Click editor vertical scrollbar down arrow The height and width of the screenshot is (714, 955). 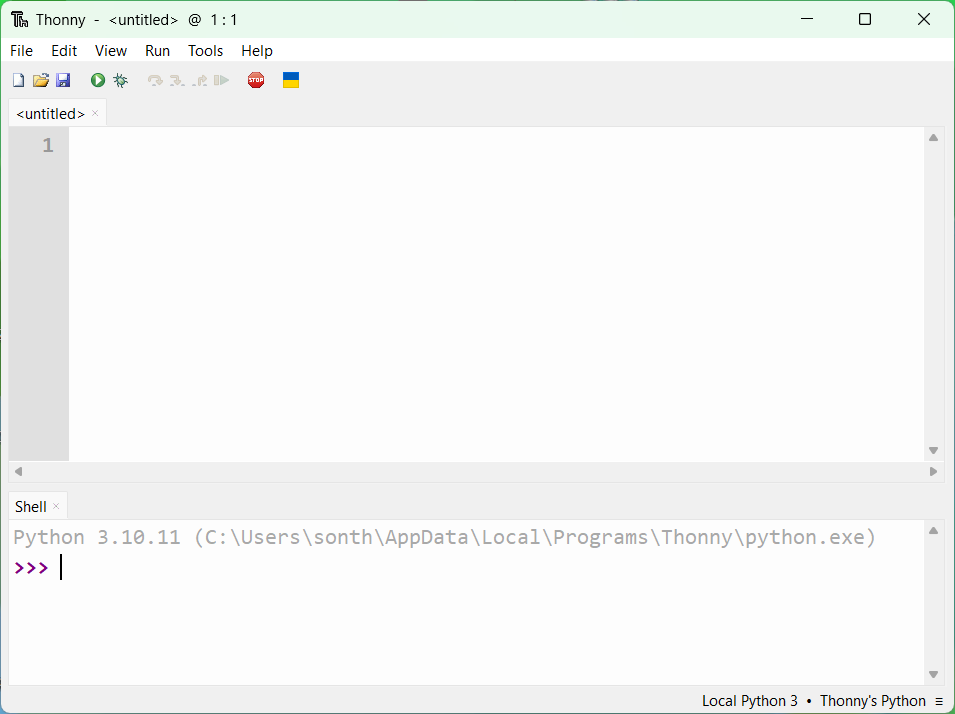[933, 450]
